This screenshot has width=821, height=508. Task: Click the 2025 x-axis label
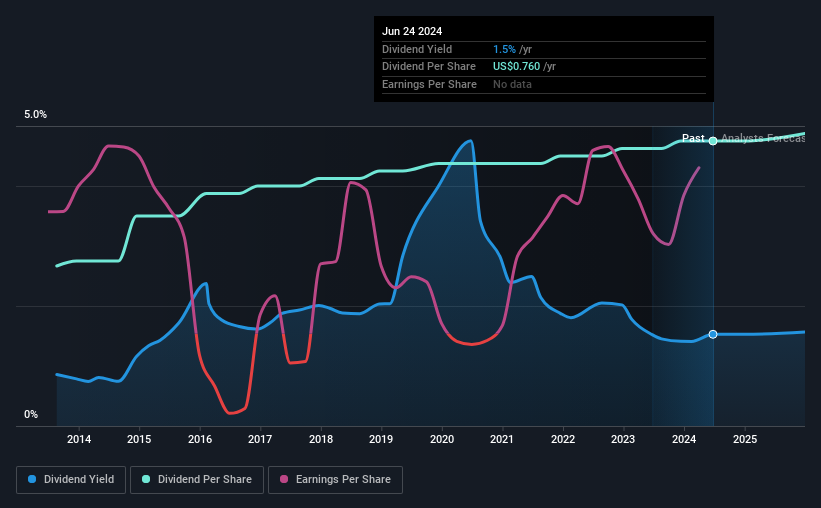(745, 439)
